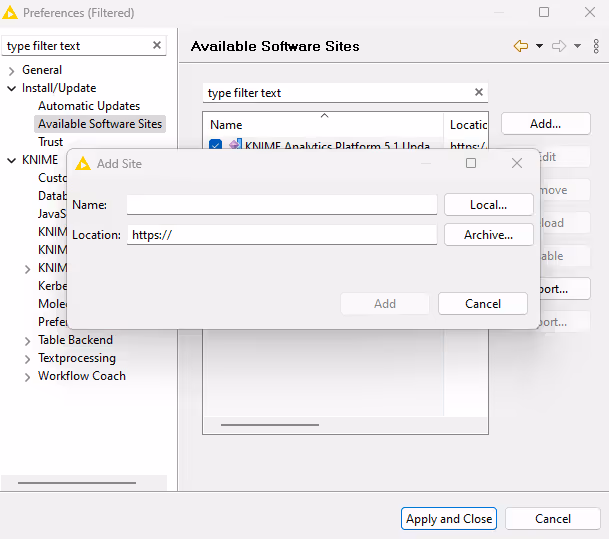Collapse the Install/Update tree node

12,88
